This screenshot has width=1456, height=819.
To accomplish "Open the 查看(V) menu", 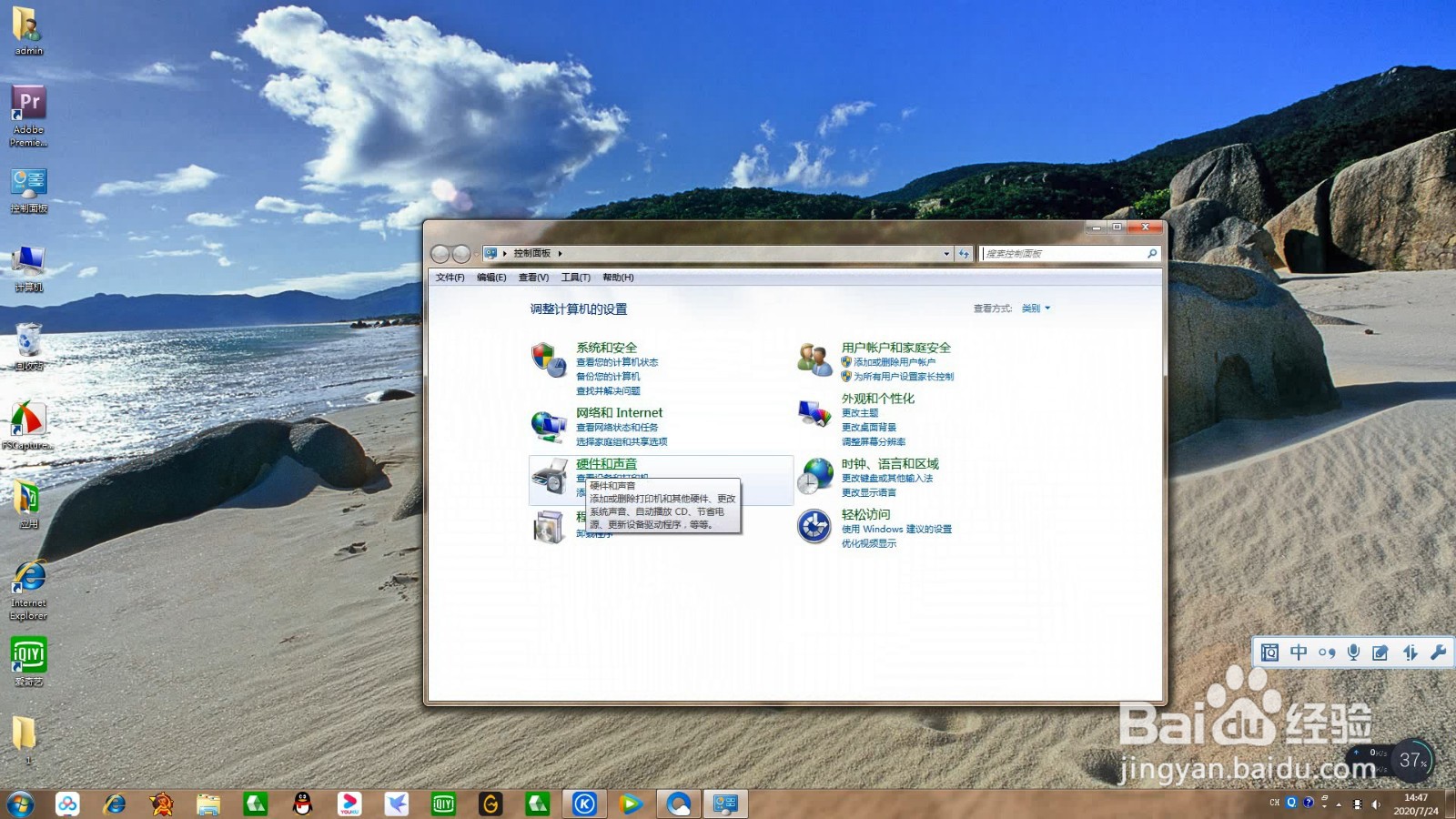I will click(533, 278).
